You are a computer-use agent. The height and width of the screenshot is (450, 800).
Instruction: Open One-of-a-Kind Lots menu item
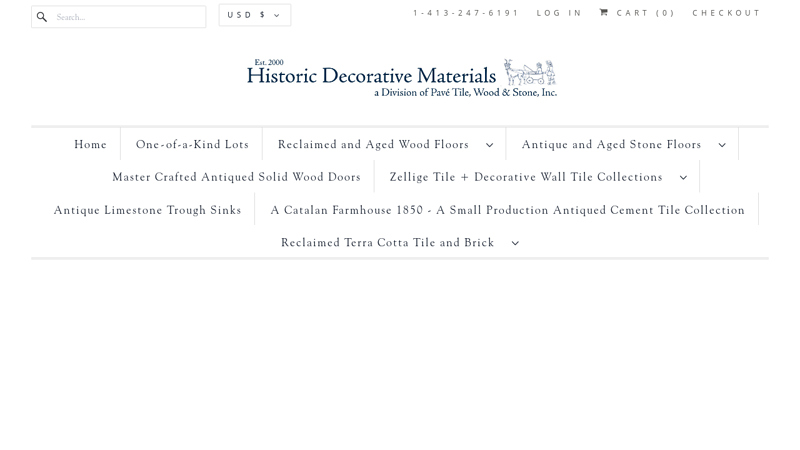tap(192, 144)
